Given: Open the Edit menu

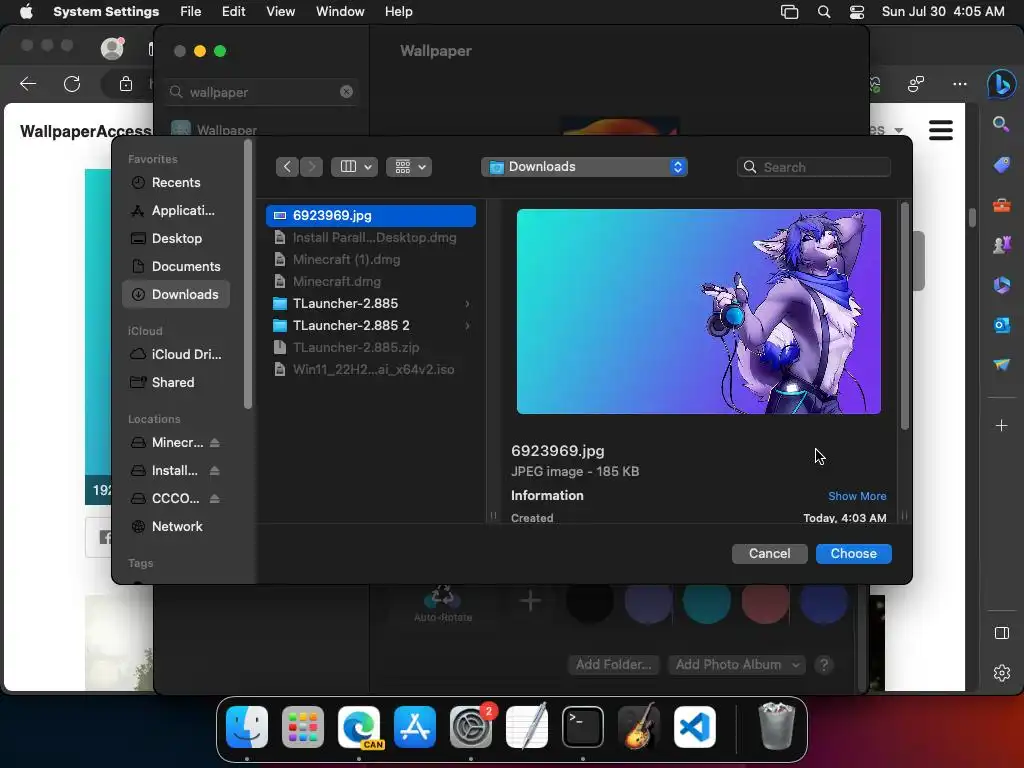Looking at the screenshot, I should coord(234,12).
